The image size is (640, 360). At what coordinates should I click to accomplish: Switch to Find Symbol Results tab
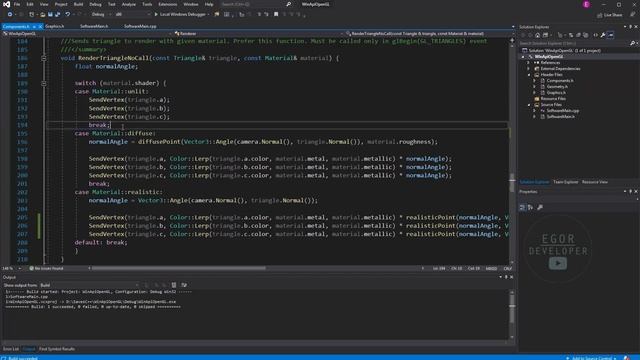pyautogui.click(x=57, y=349)
